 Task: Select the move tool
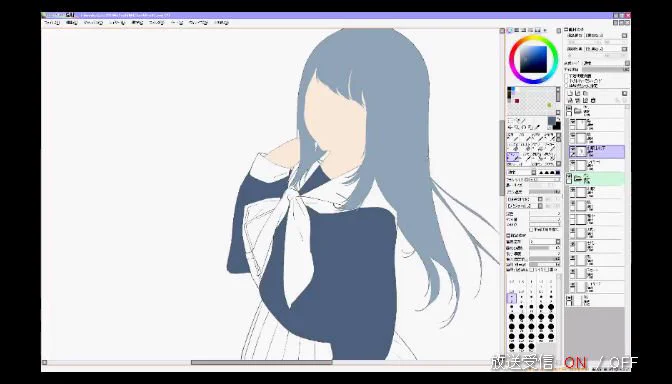point(511,127)
